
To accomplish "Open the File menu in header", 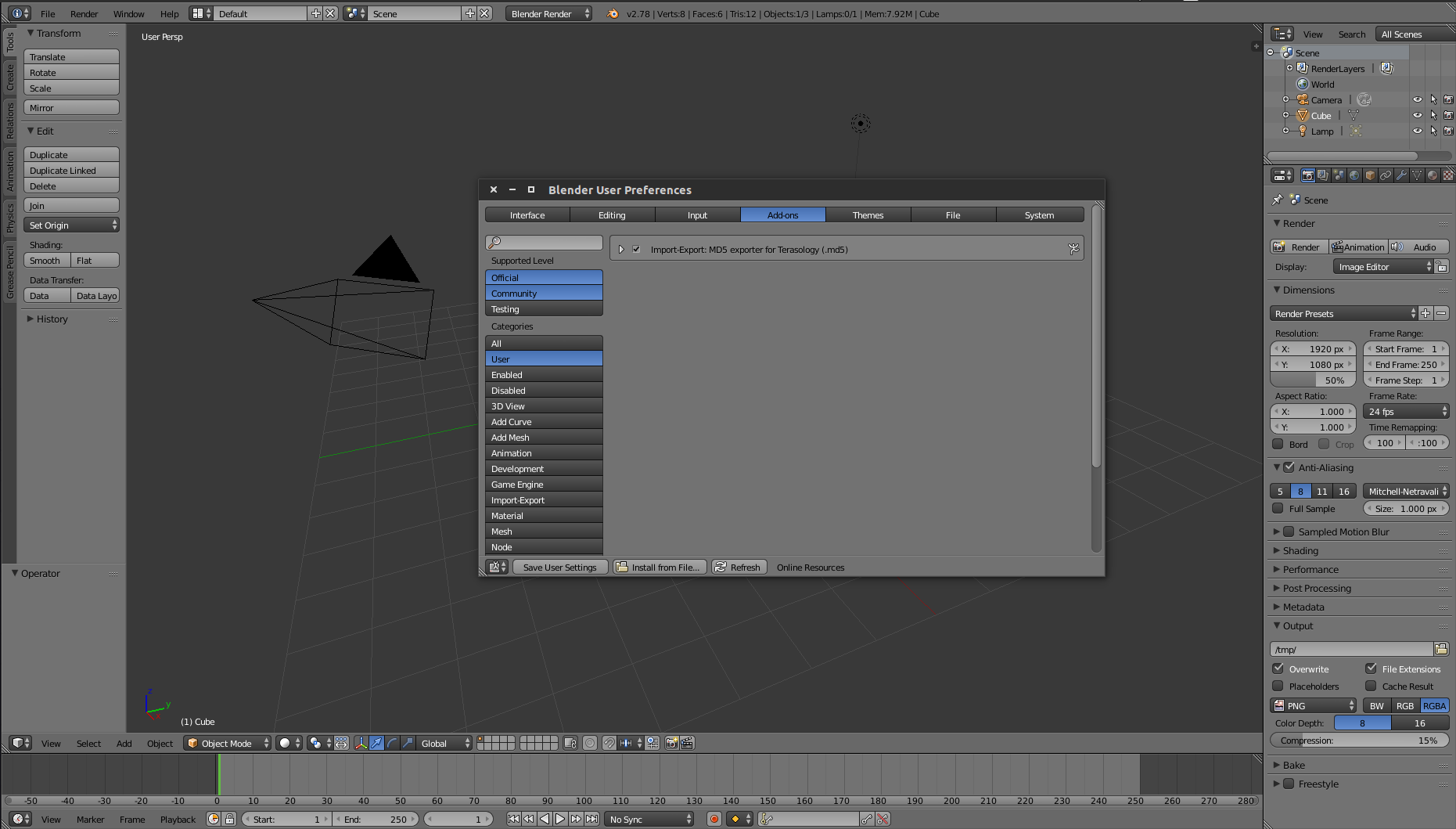I will 48,13.
